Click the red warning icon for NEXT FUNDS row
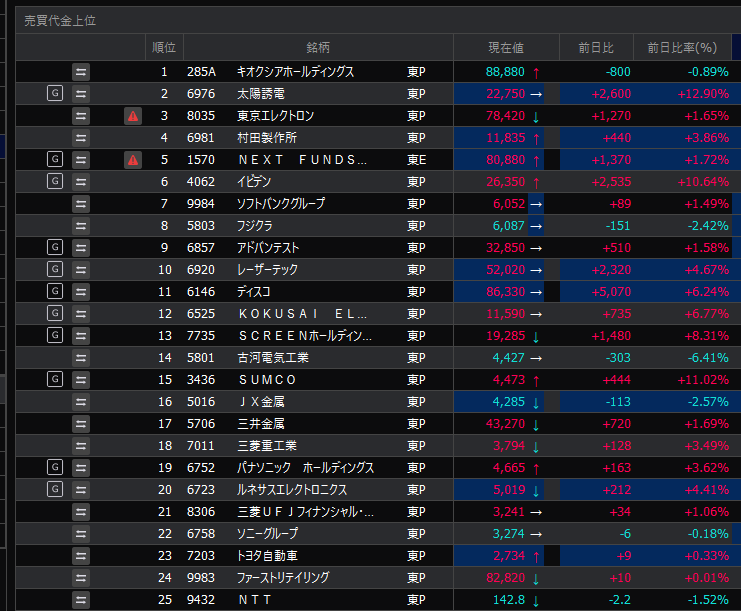741x611 pixels. pos(133,160)
